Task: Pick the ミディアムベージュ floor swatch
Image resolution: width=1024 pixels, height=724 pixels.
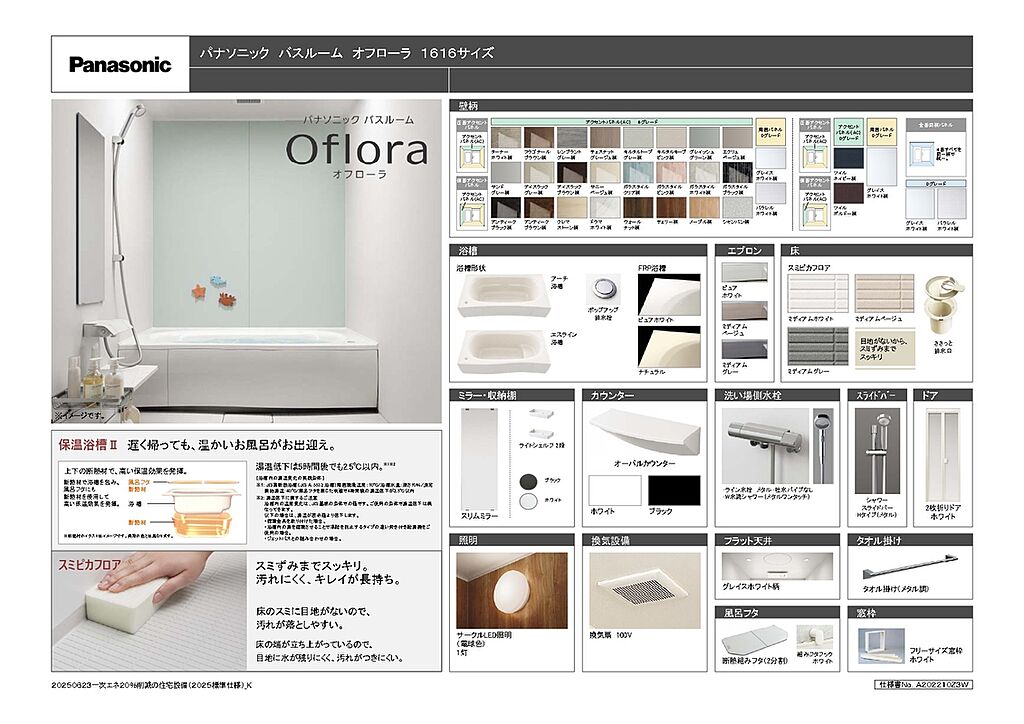Action: click(884, 294)
